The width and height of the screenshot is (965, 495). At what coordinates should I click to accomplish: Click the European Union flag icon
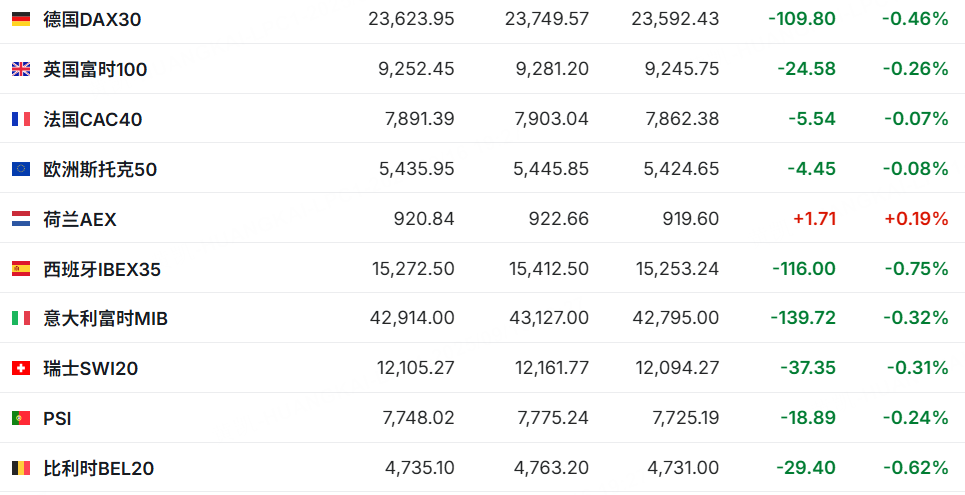click(21, 169)
